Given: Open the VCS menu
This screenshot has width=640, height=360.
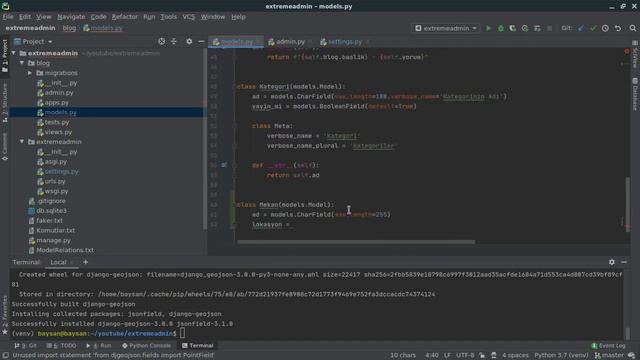Looking at the screenshot, I should coord(189,17).
